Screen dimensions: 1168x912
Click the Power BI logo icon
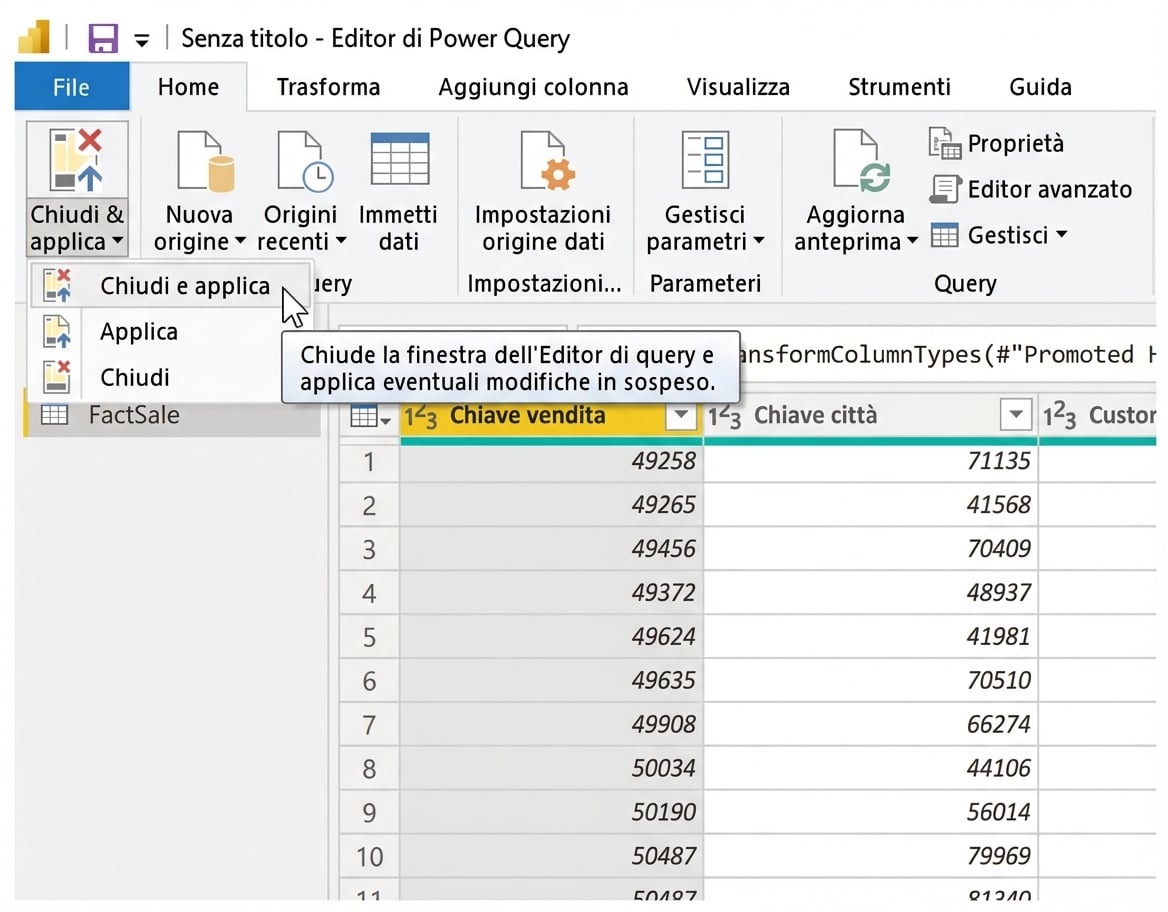(x=34, y=37)
